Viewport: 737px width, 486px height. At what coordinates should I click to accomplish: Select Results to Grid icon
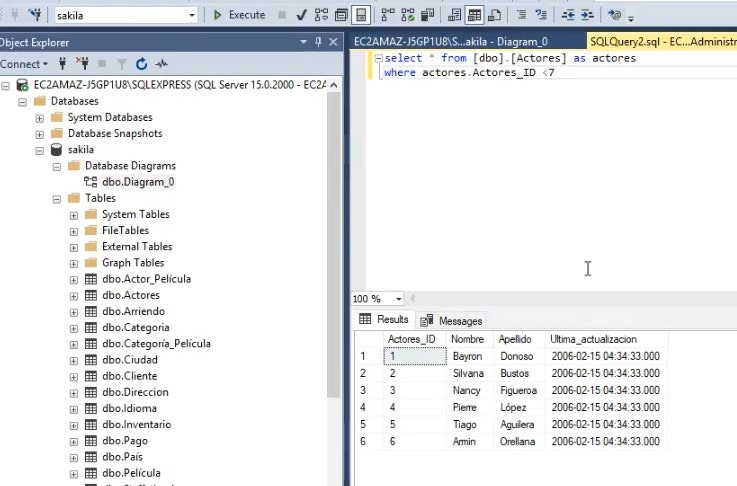pyautogui.click(x=474, y=15)
